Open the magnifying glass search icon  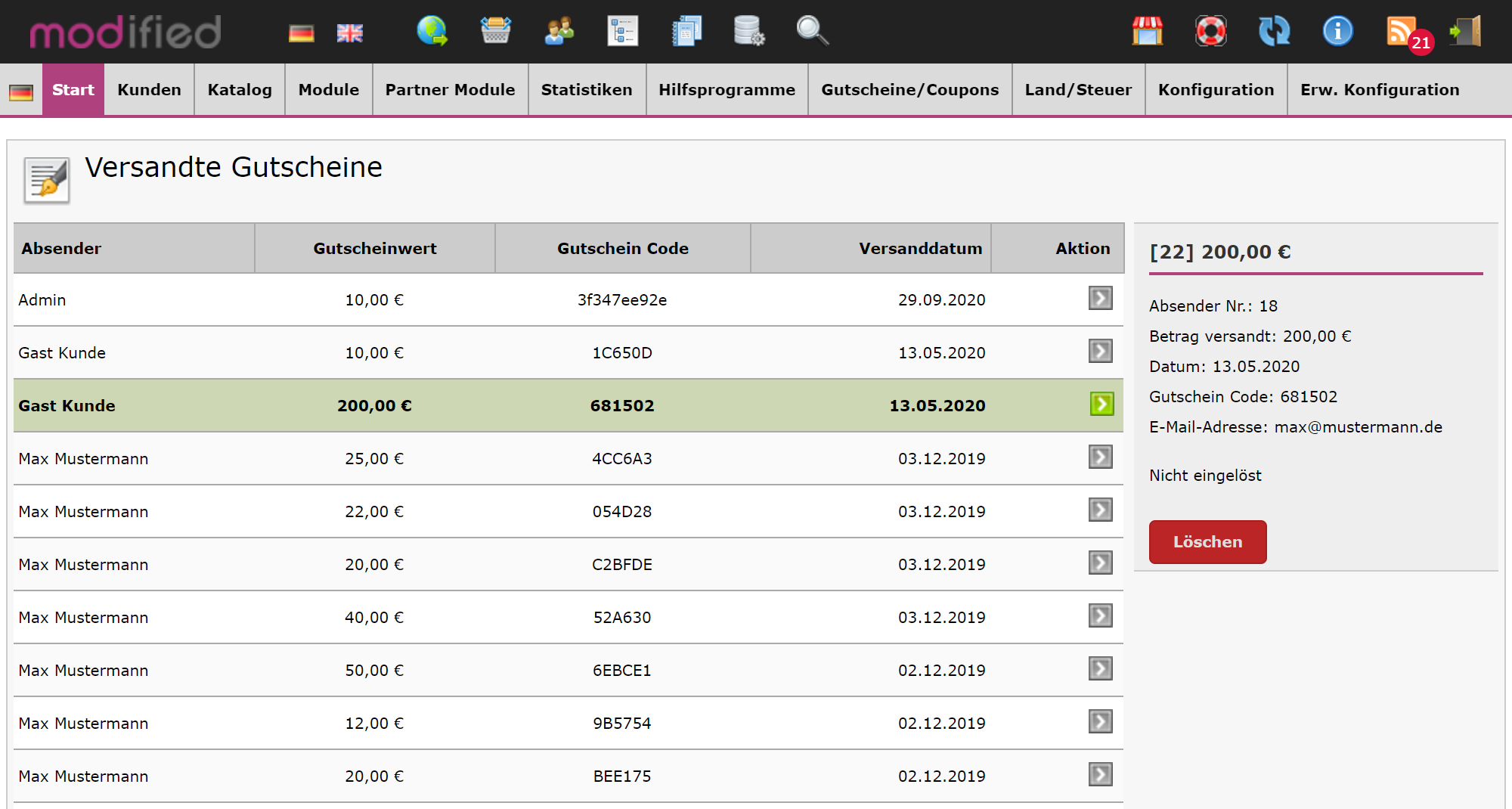812,32
